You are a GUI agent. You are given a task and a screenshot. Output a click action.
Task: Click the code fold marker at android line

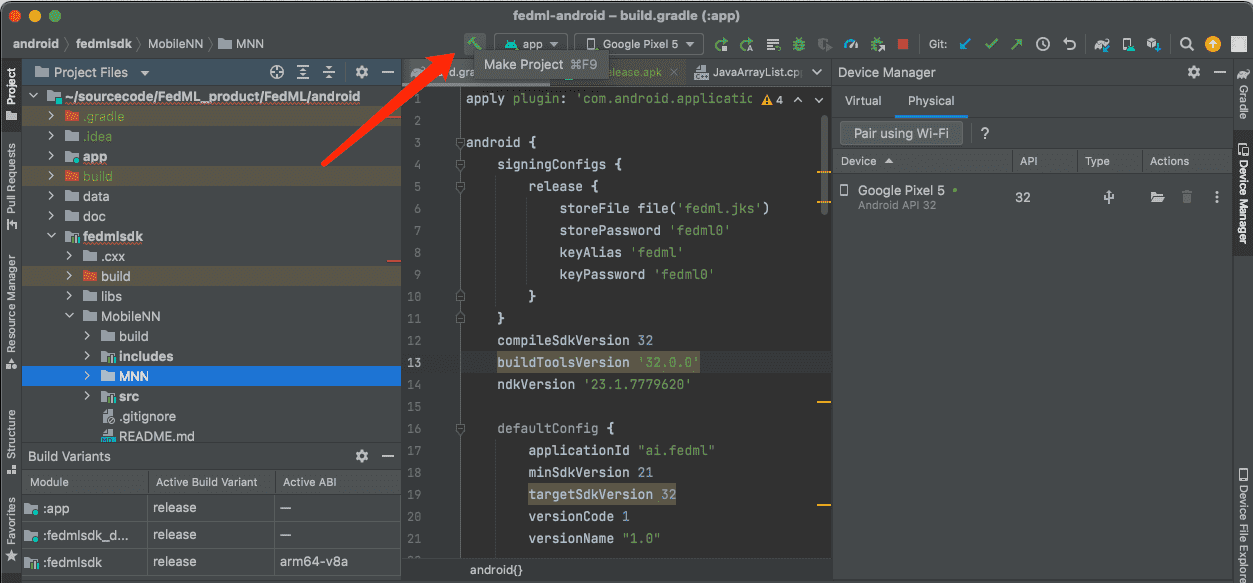(458, 143)
